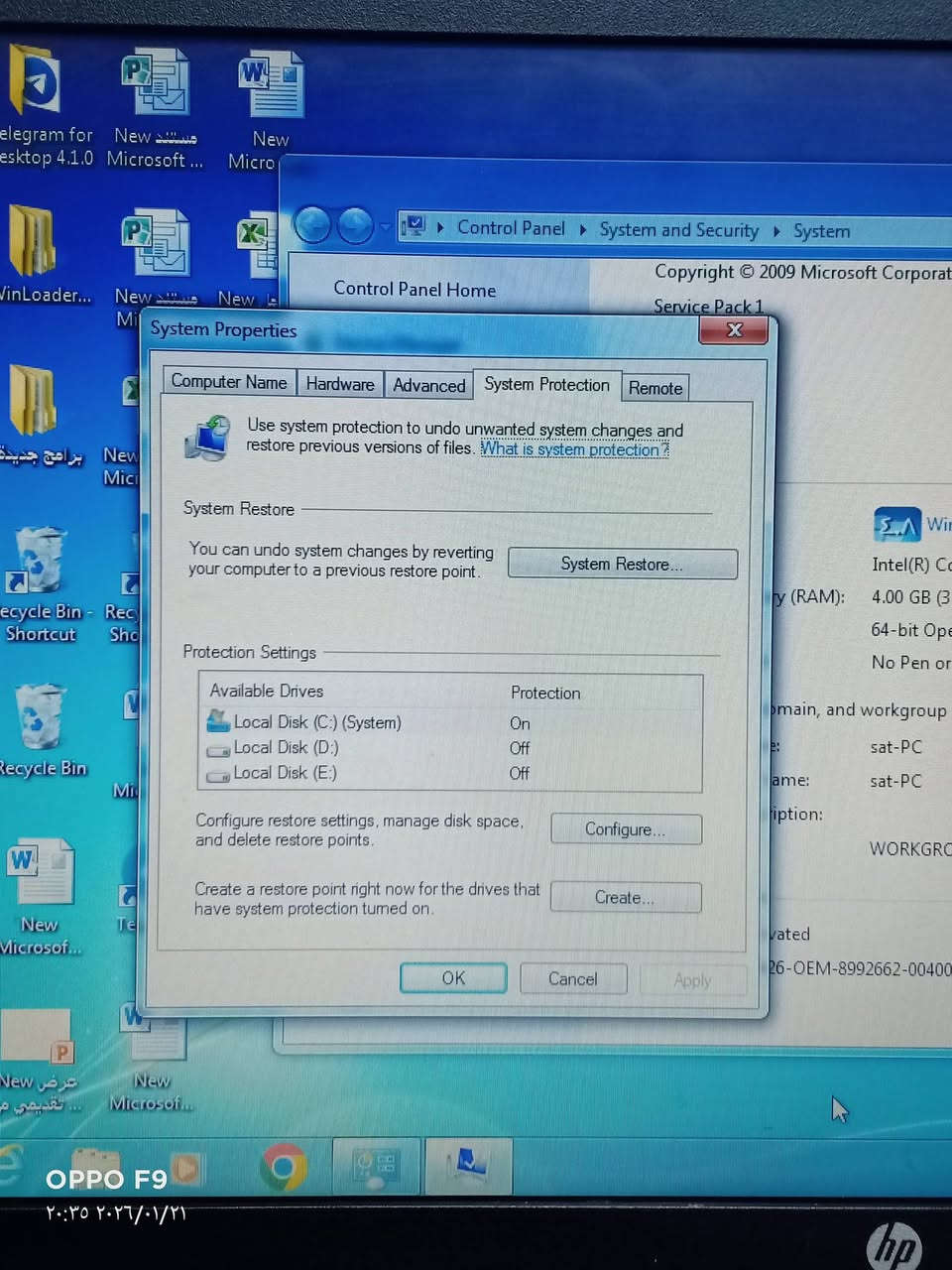Expand the Control Panel breadcrumb arrow

click(583, 230)
